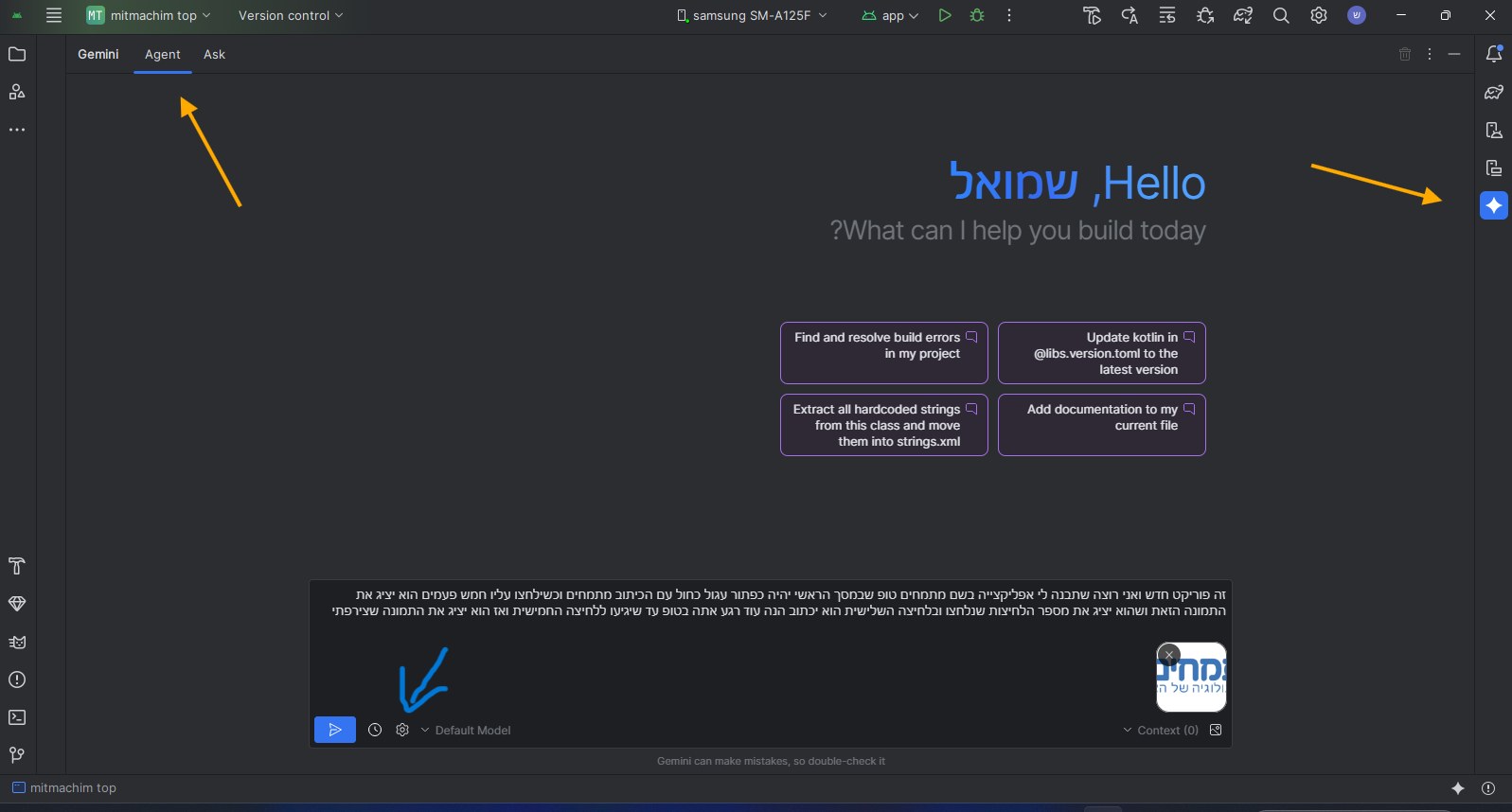Click the Run app play button
The width and height of the screenshot is (1512, 812).
click(944, 15)
